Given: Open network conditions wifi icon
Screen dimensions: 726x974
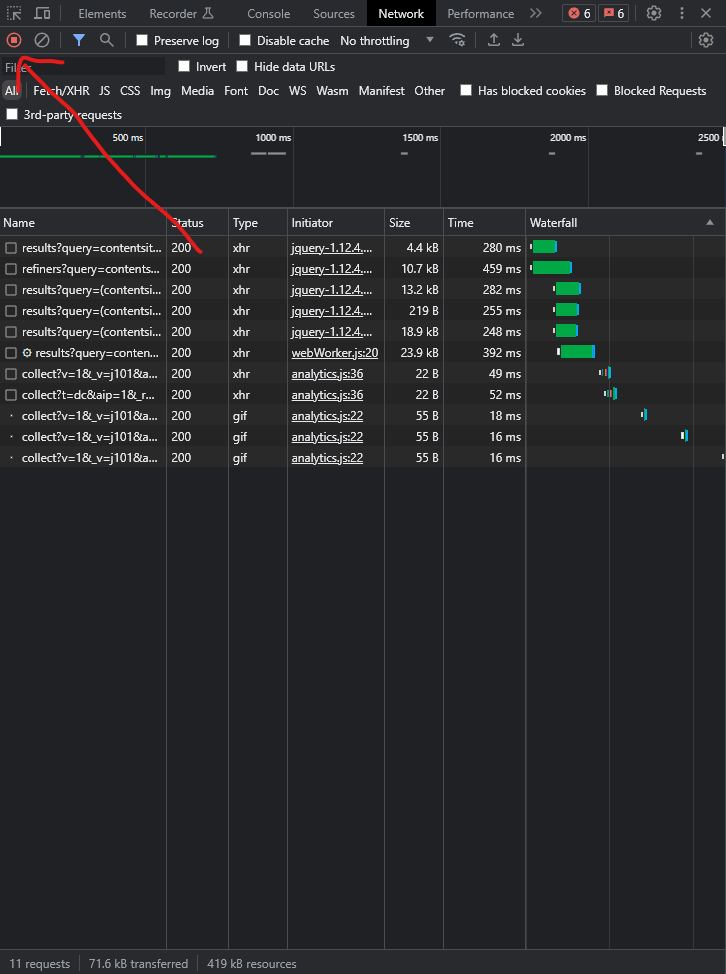Looking at the screenshot, I should [x=458, y=40].
